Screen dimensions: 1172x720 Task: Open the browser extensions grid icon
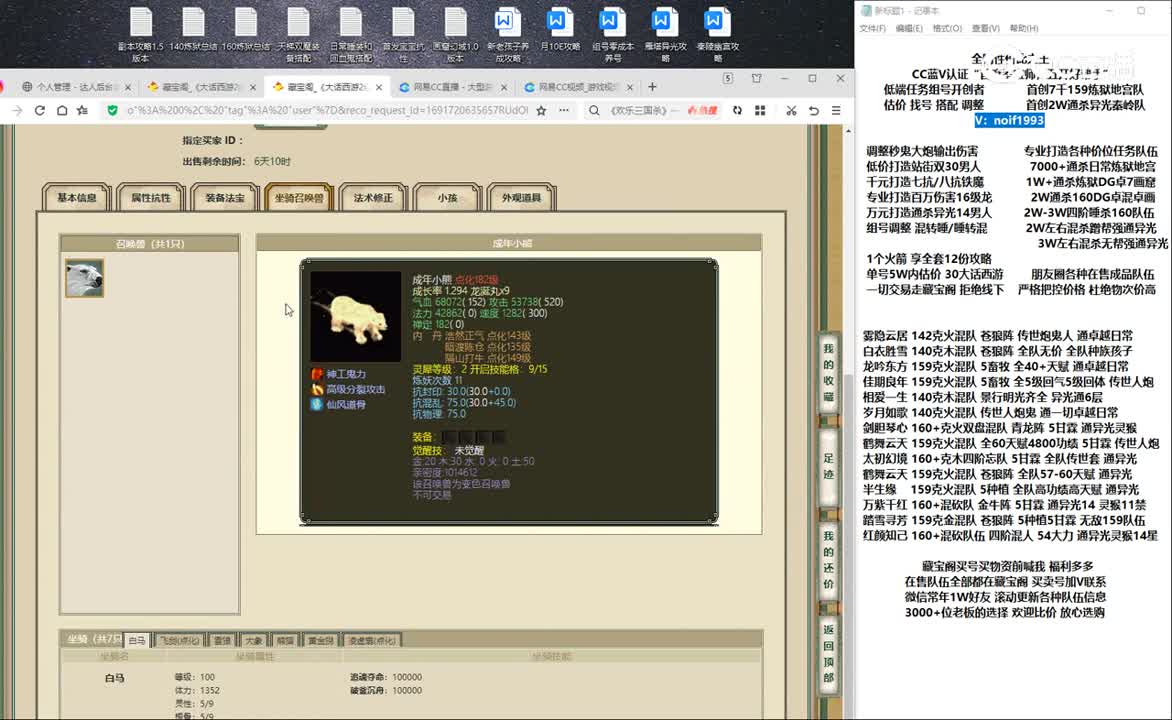760,111
